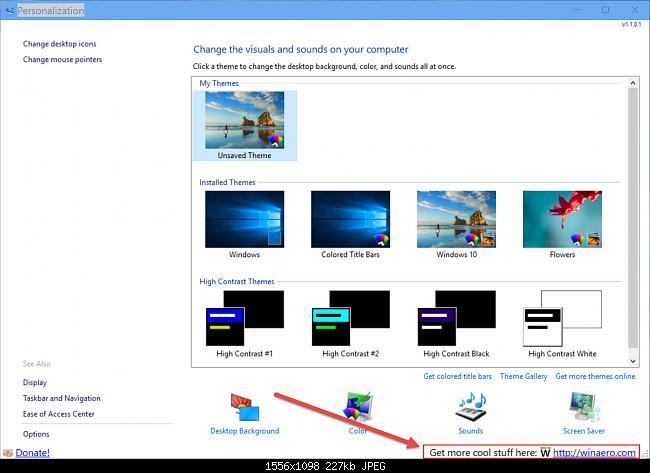Click the Winaero W logo icon
Viewport: 650px width, 473px height.
(546, 453)
